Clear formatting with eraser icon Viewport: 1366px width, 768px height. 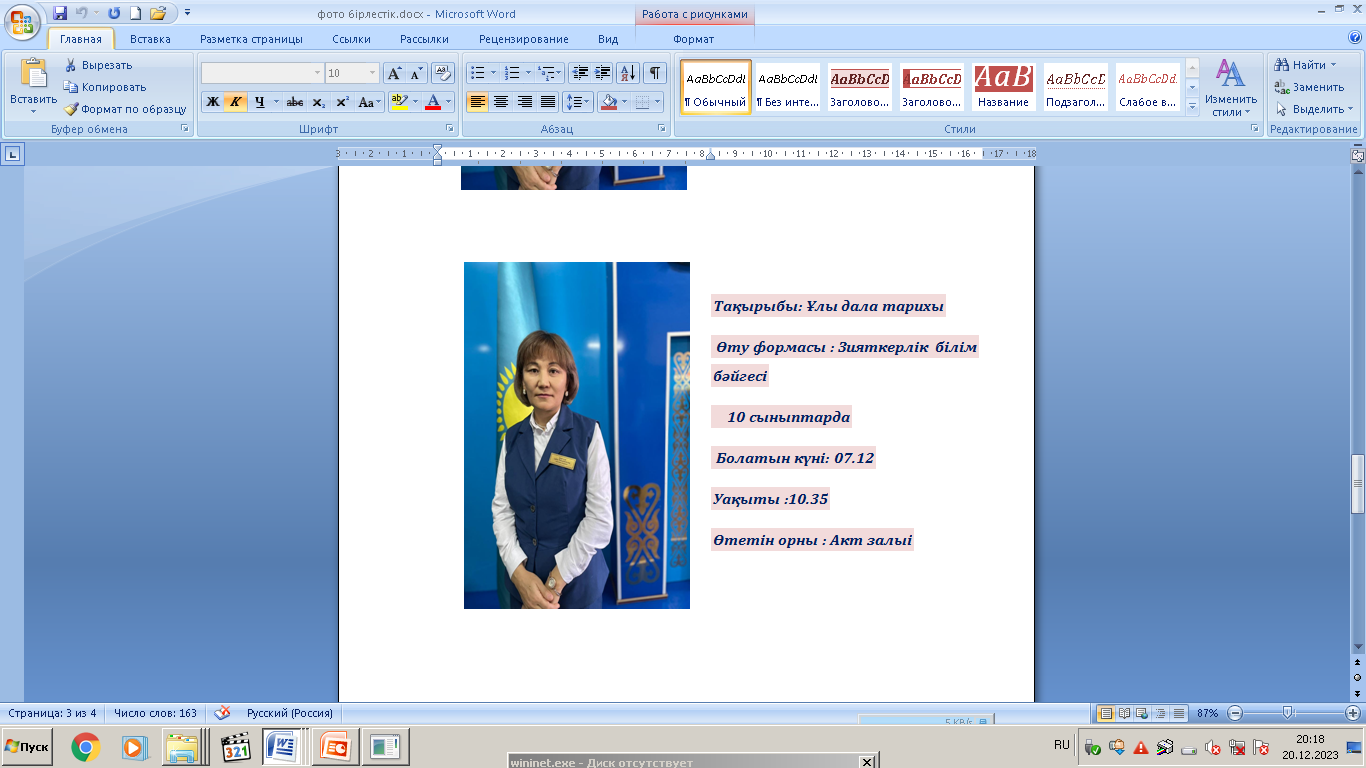pos(443,73)
